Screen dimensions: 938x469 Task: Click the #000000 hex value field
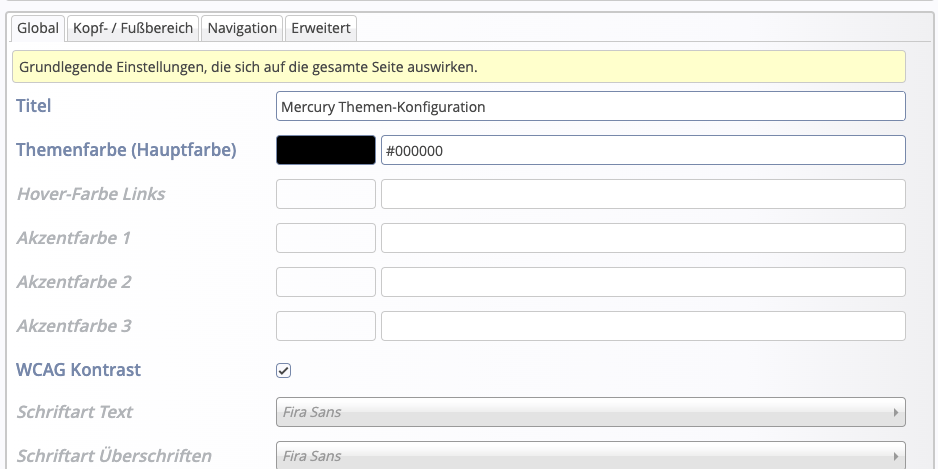click(642, 150)
